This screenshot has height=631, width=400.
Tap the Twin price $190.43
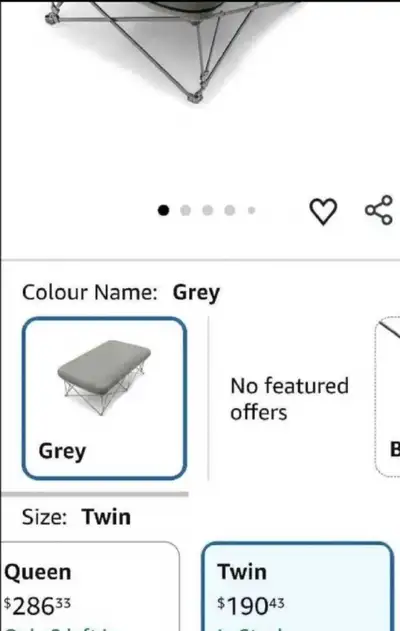(x=251, y=606)
